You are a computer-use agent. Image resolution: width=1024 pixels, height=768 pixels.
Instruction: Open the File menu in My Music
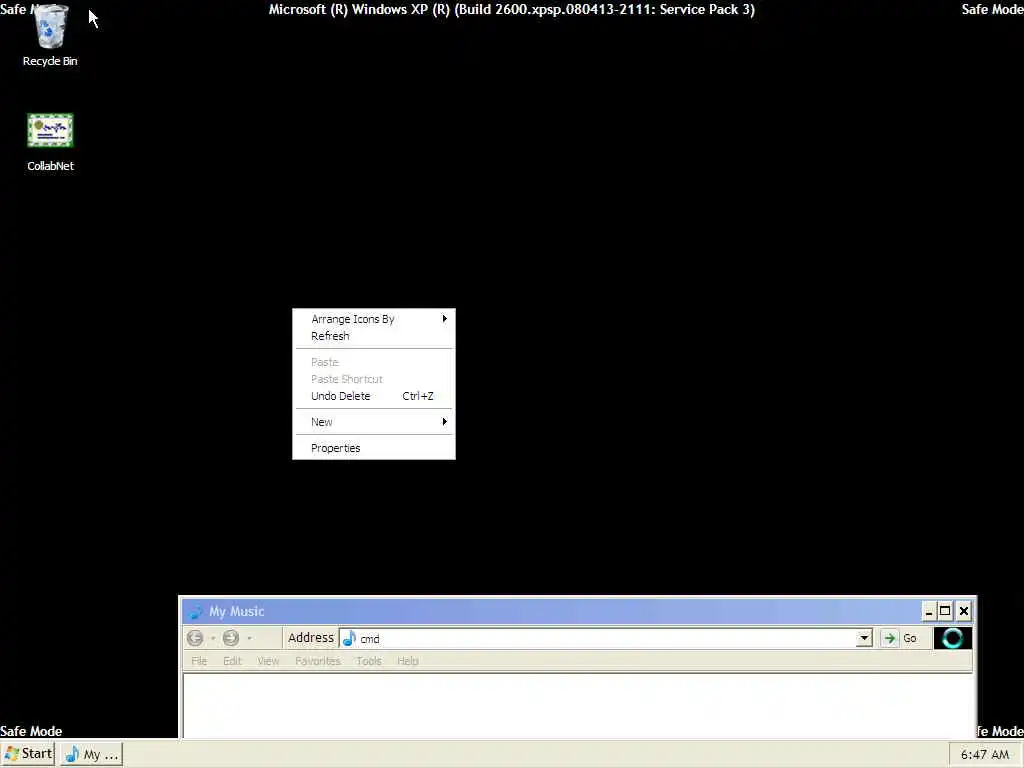[199, 661]
